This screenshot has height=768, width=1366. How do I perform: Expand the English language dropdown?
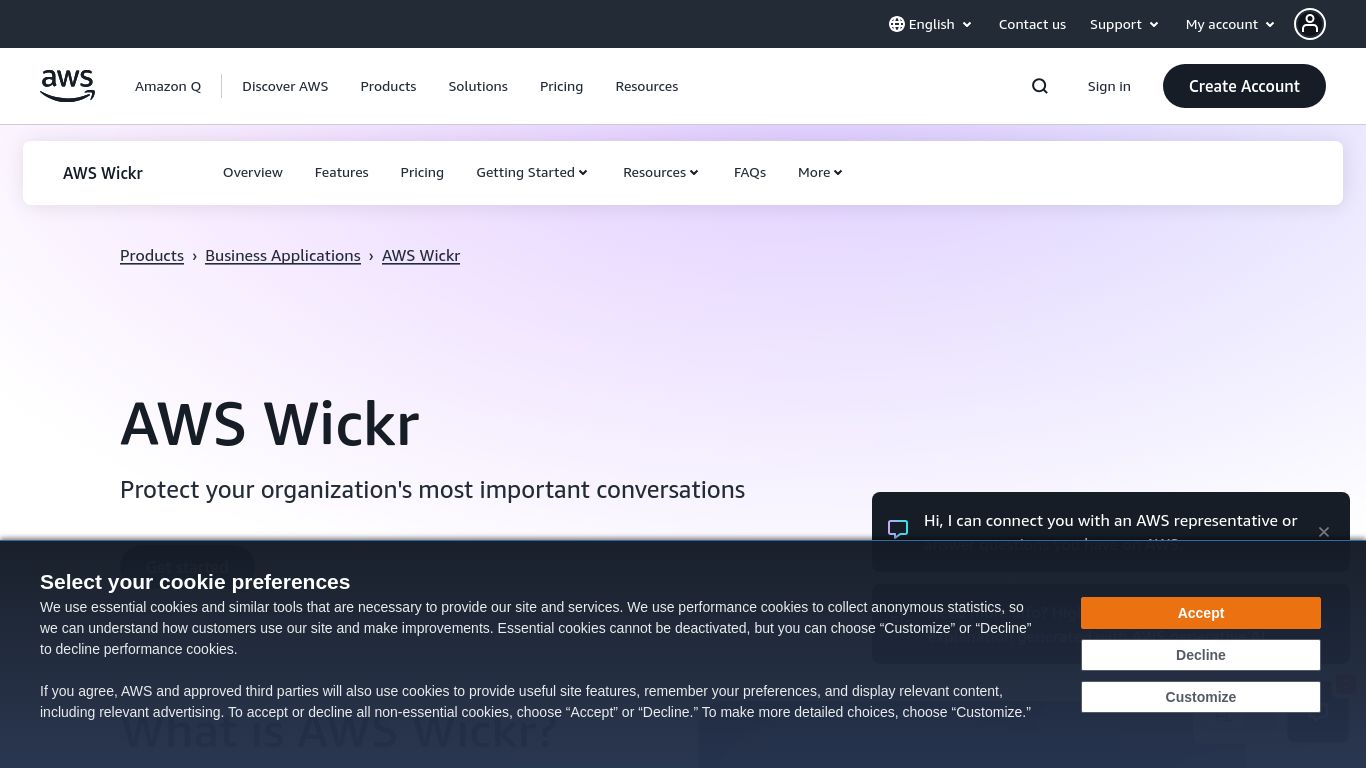tap(931, 24)
